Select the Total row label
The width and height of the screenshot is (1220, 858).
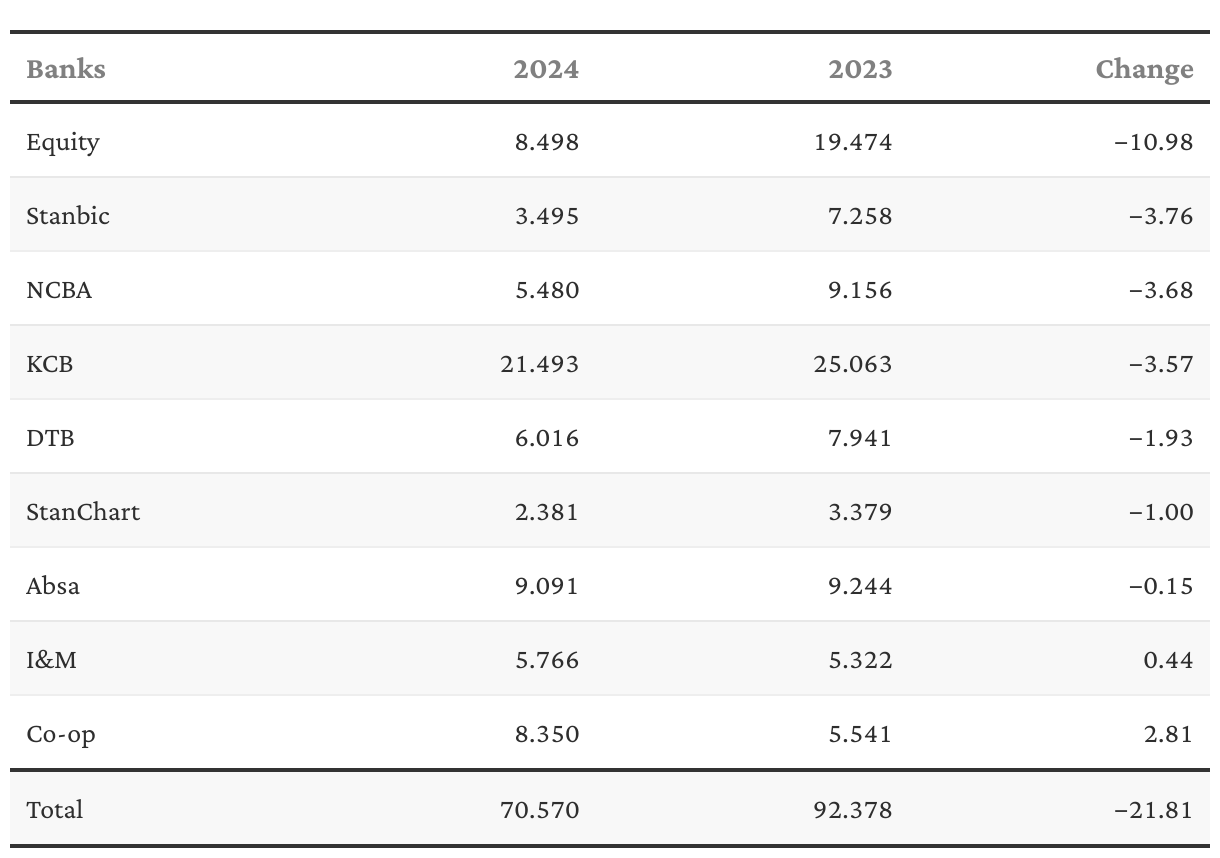click(x=55, y=809)
